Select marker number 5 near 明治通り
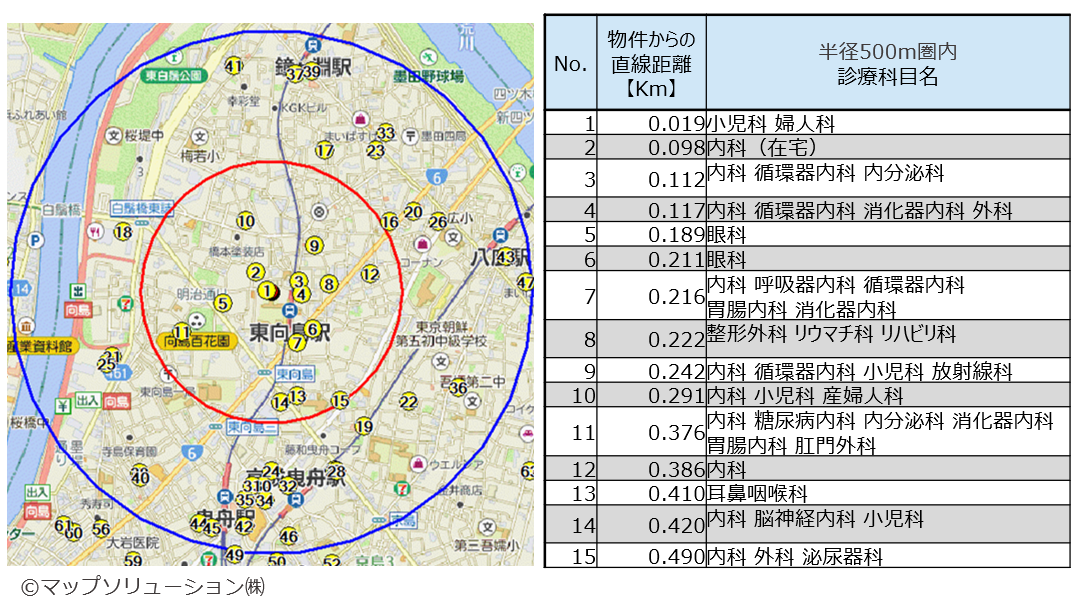The image size is (1076, 603). (x=223, y=303)
